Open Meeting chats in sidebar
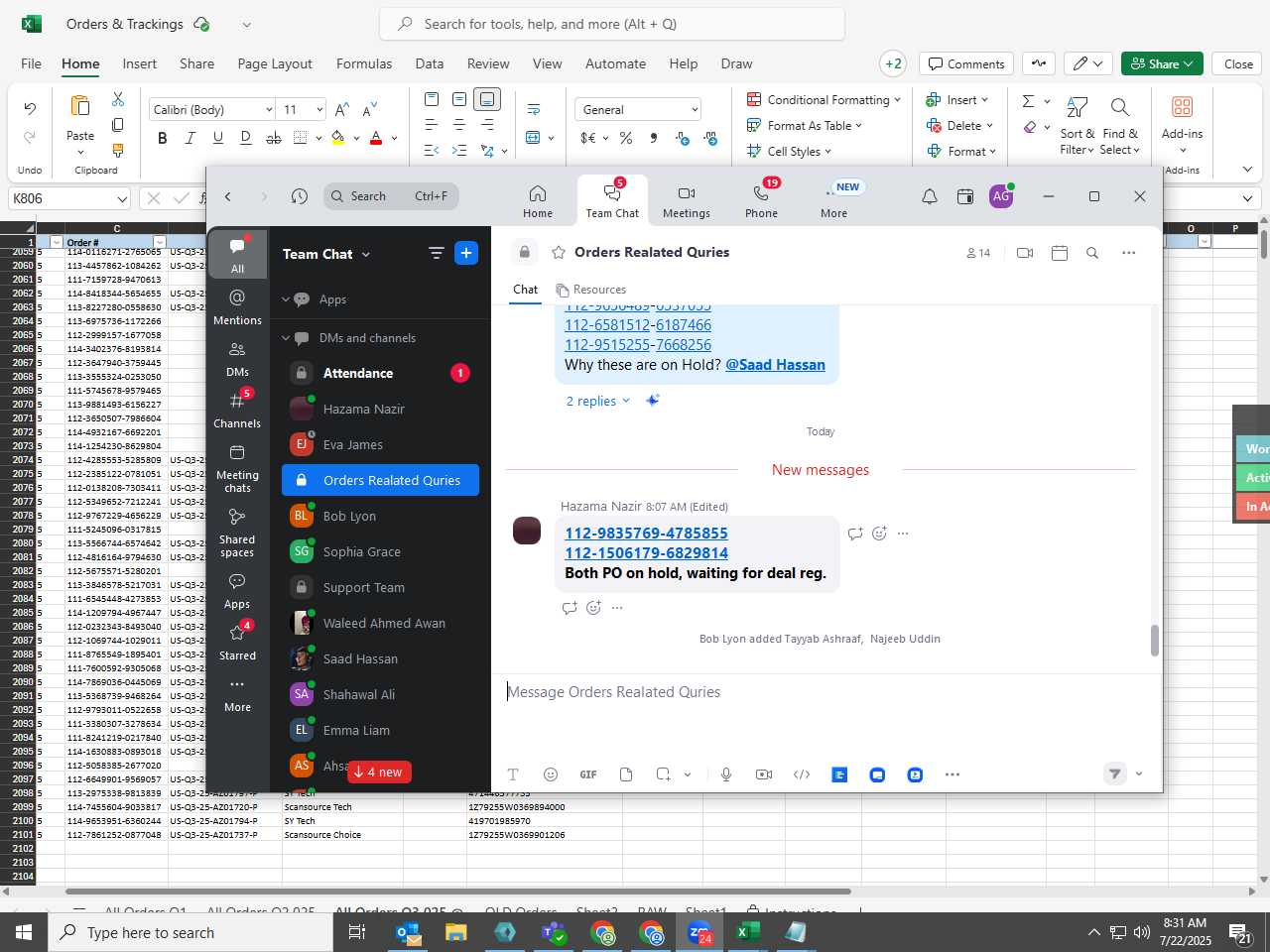This screenshot has height=952, width=1270. (x=237, y=469)
